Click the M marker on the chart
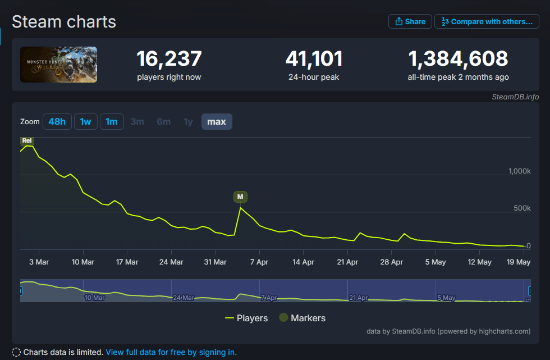550x360 pixels. point(240,196)
